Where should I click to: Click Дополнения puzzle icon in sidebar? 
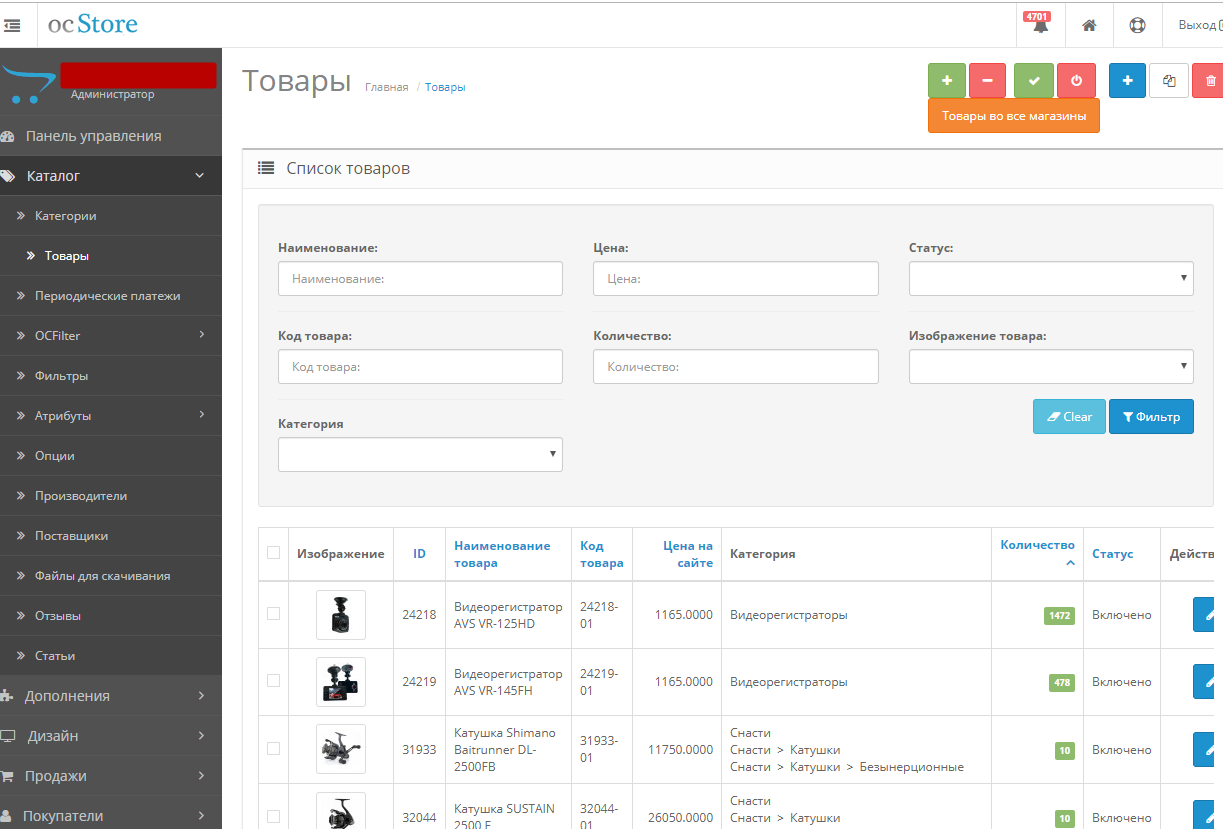(7, 696)
